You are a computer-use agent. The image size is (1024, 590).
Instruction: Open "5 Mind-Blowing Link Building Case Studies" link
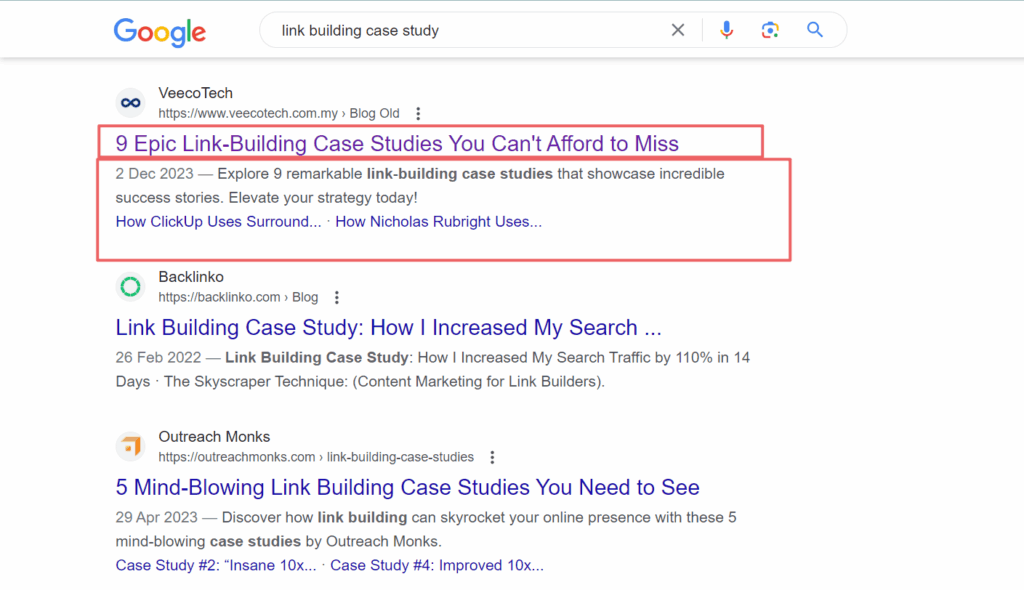point(406,487)
